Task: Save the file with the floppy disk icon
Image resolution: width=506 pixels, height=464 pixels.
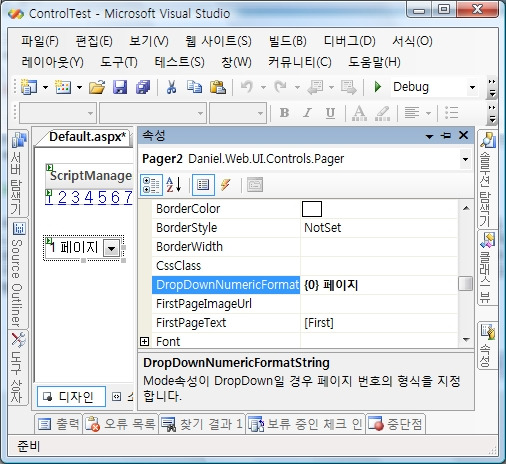Action: [x=120, y=87]
